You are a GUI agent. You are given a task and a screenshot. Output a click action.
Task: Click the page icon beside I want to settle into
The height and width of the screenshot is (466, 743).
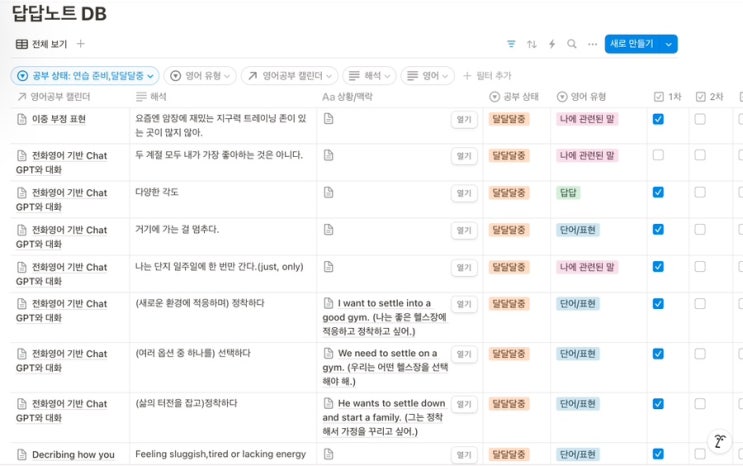(x=328, y=303)
